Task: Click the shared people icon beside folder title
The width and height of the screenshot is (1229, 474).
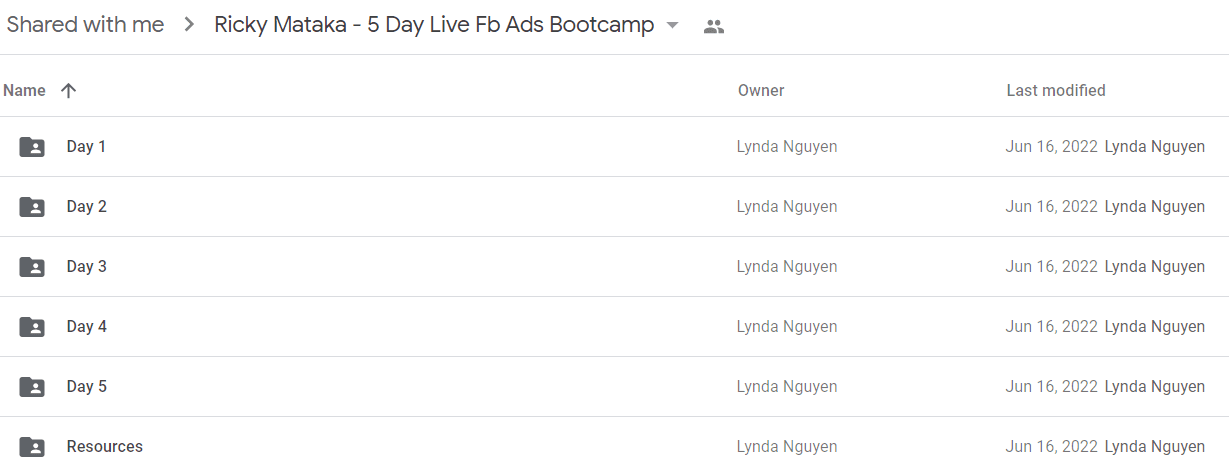Action: pos(713,27)
